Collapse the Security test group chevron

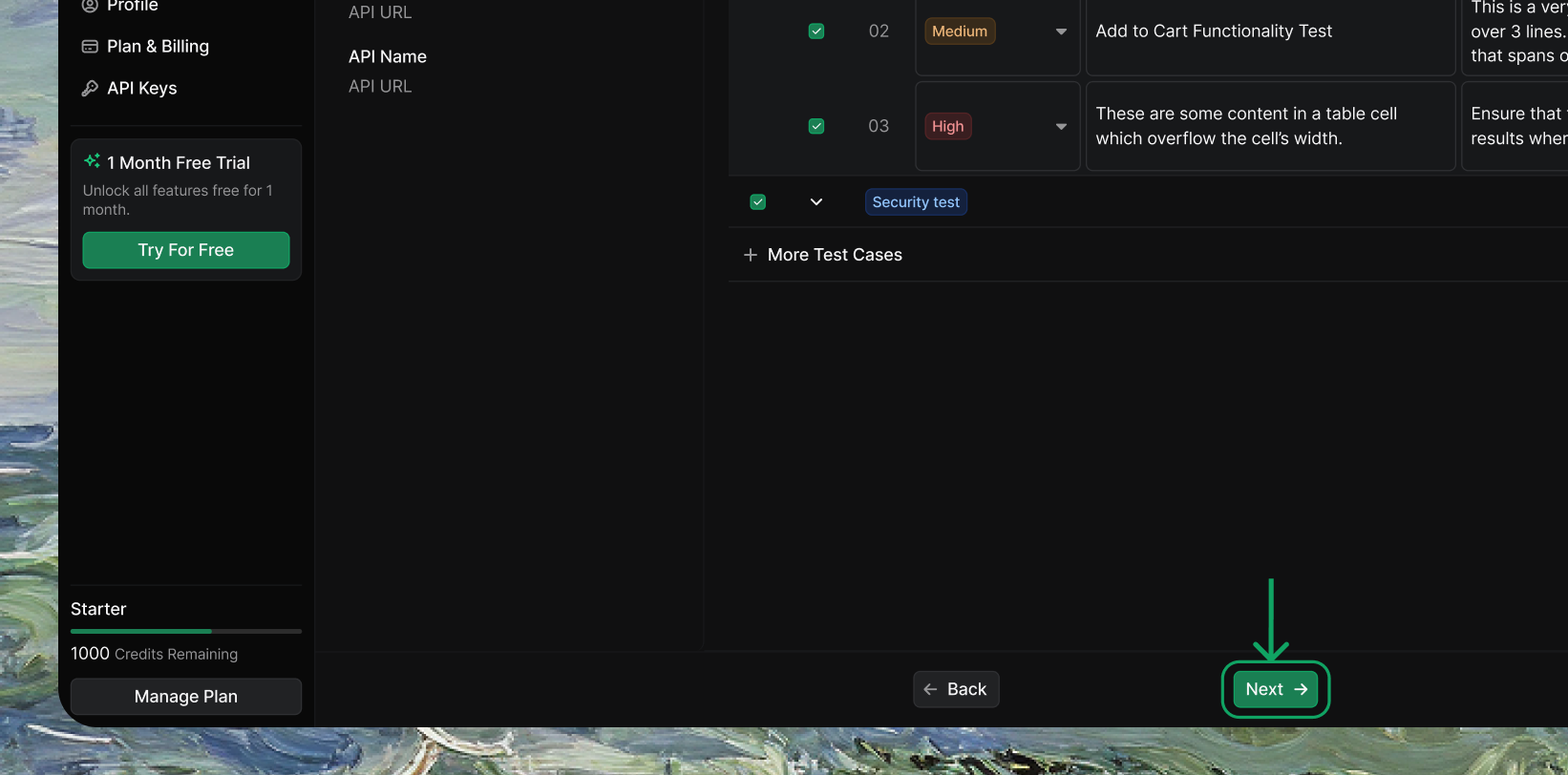click(816, 202)
